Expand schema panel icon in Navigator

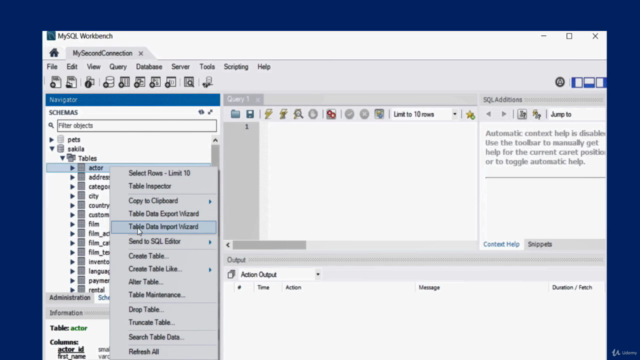pyautogui.click(x=211, y=112)
